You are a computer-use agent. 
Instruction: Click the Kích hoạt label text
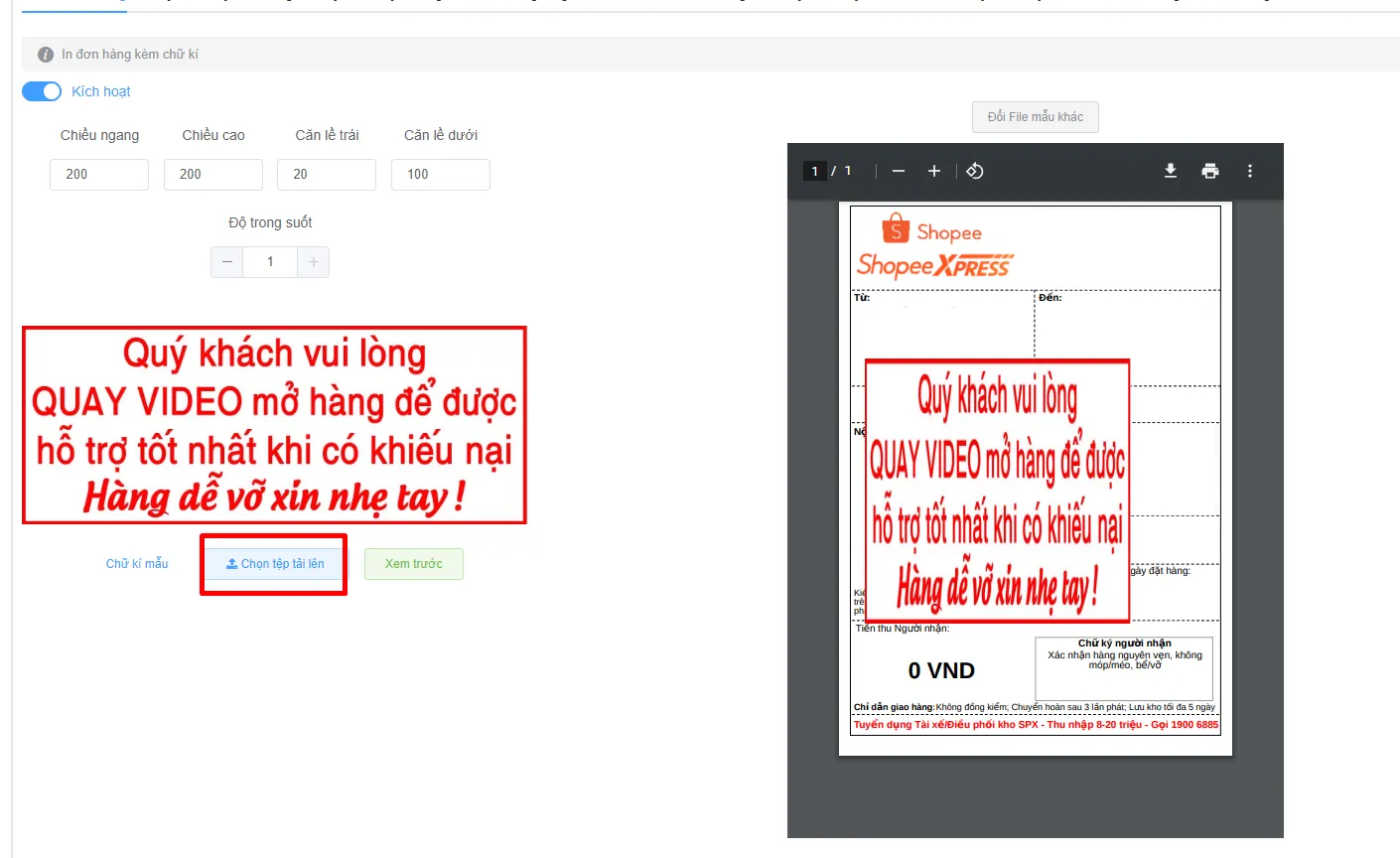[101, 91]
